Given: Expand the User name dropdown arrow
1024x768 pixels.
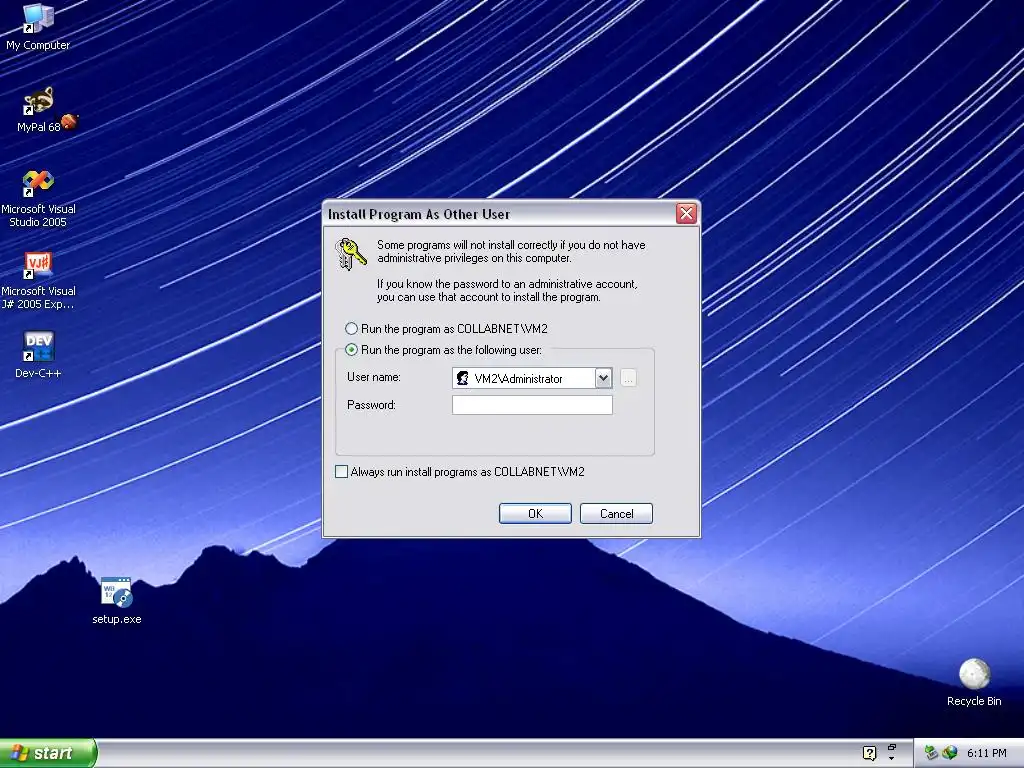Looking at the screenshot, I should pyautogui.click(x=603, y=378).
